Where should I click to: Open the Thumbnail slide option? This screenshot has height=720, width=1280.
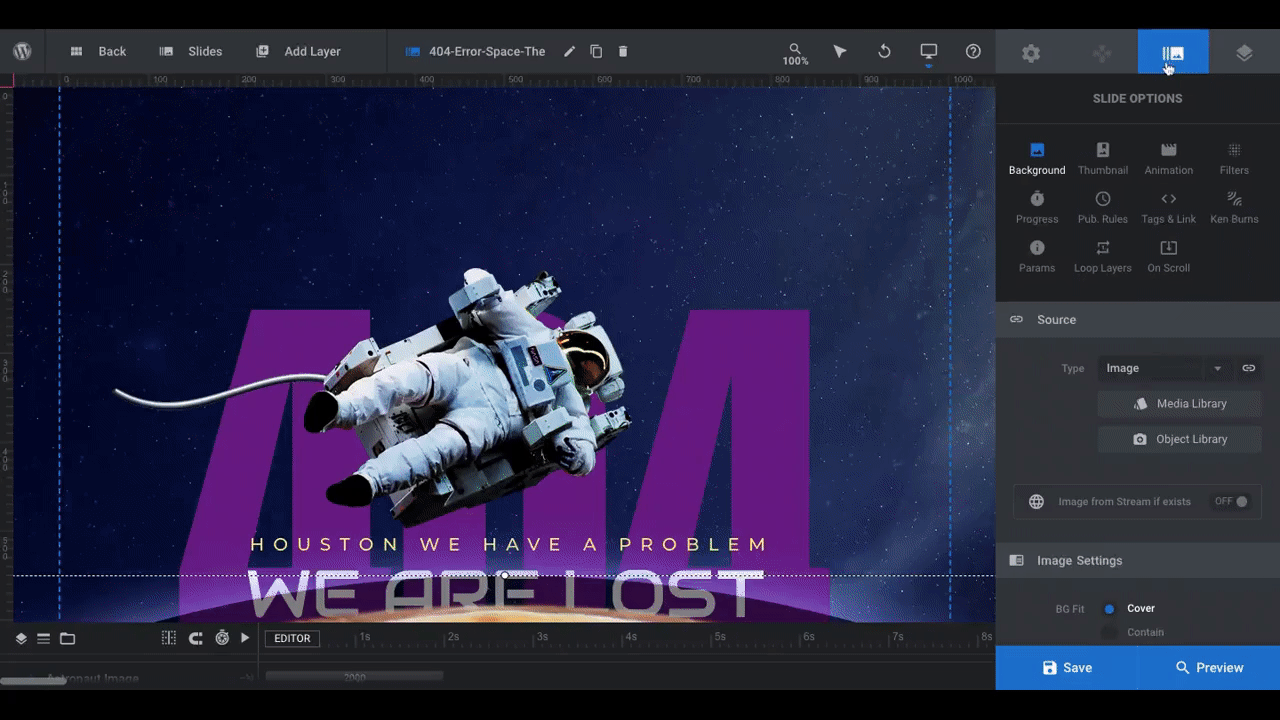(1103, 158)
